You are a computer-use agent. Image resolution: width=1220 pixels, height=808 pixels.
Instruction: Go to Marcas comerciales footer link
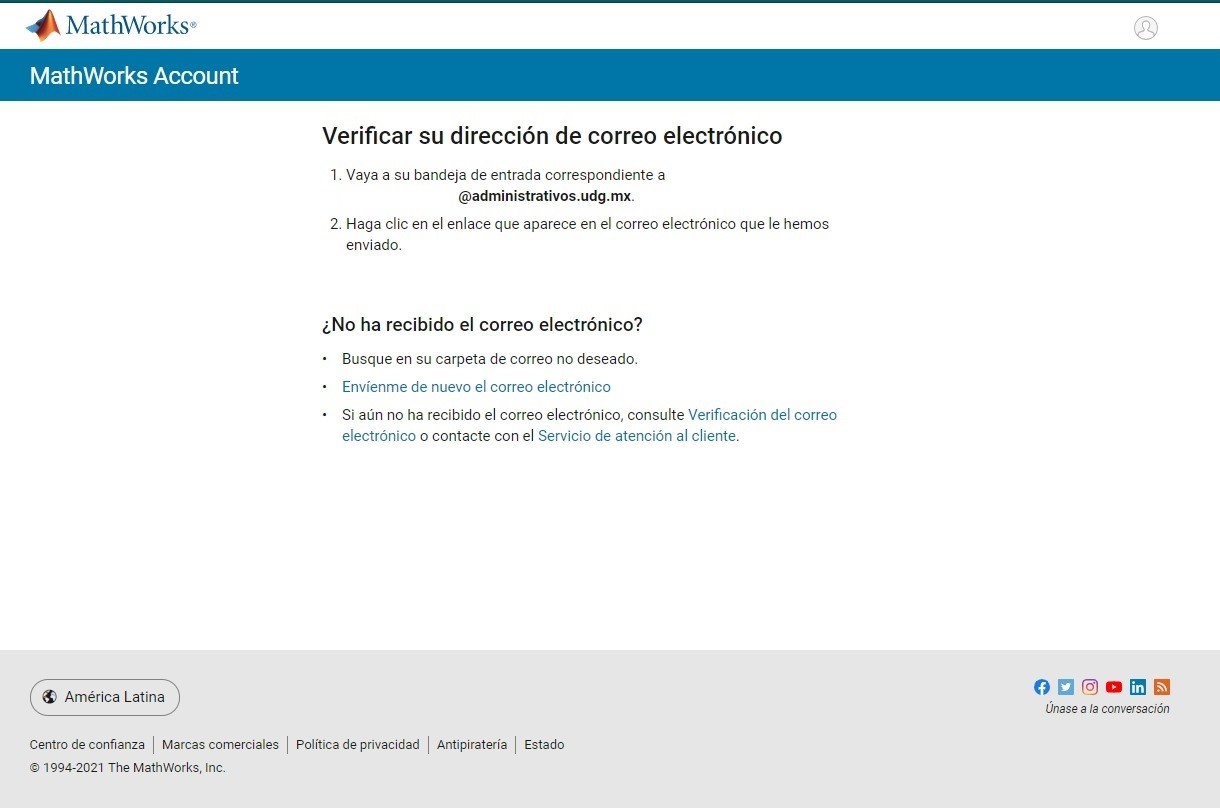coord(220,745)
